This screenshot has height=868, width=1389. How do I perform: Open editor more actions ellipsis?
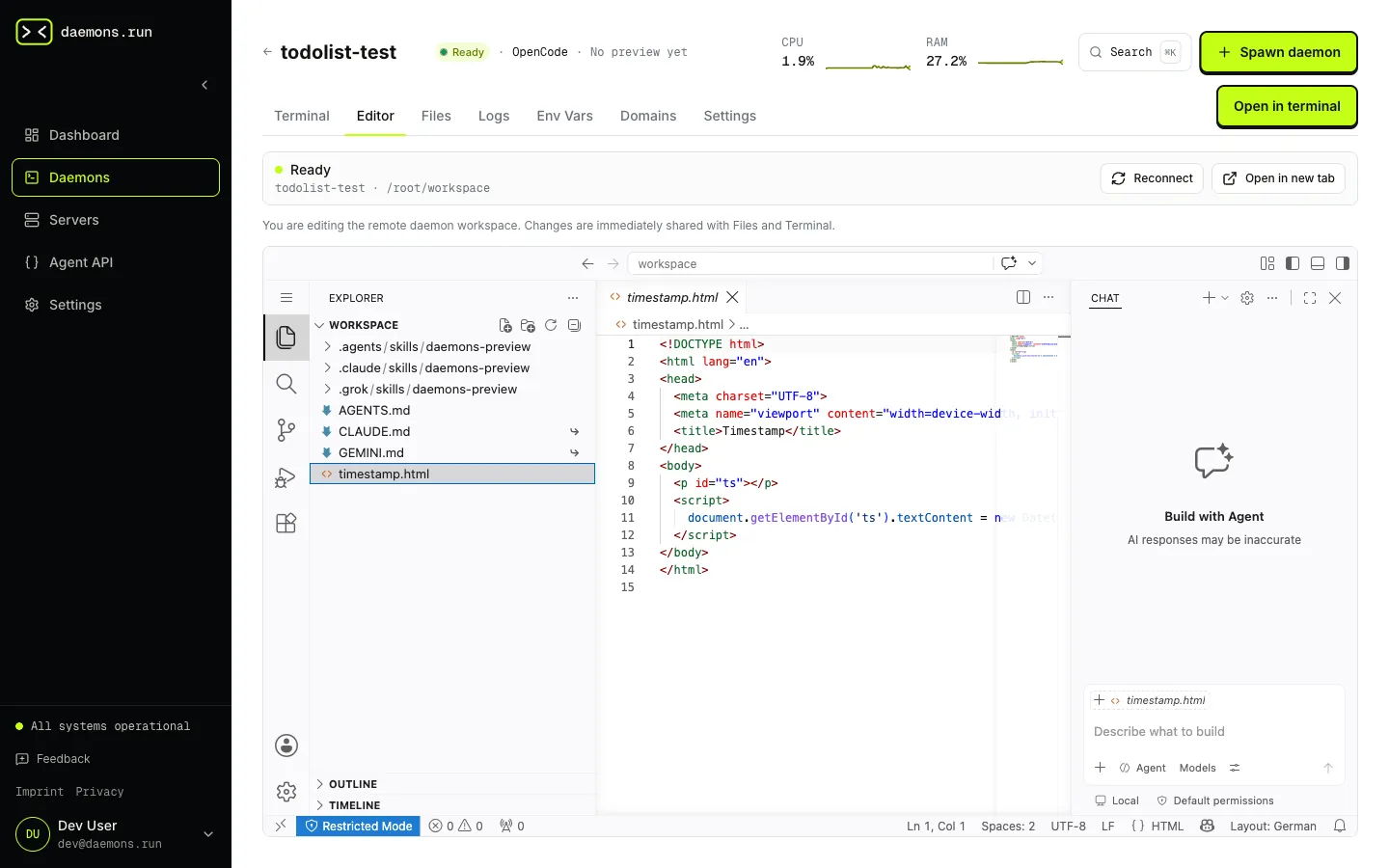pyautogui.click(x=1049, y=297)
